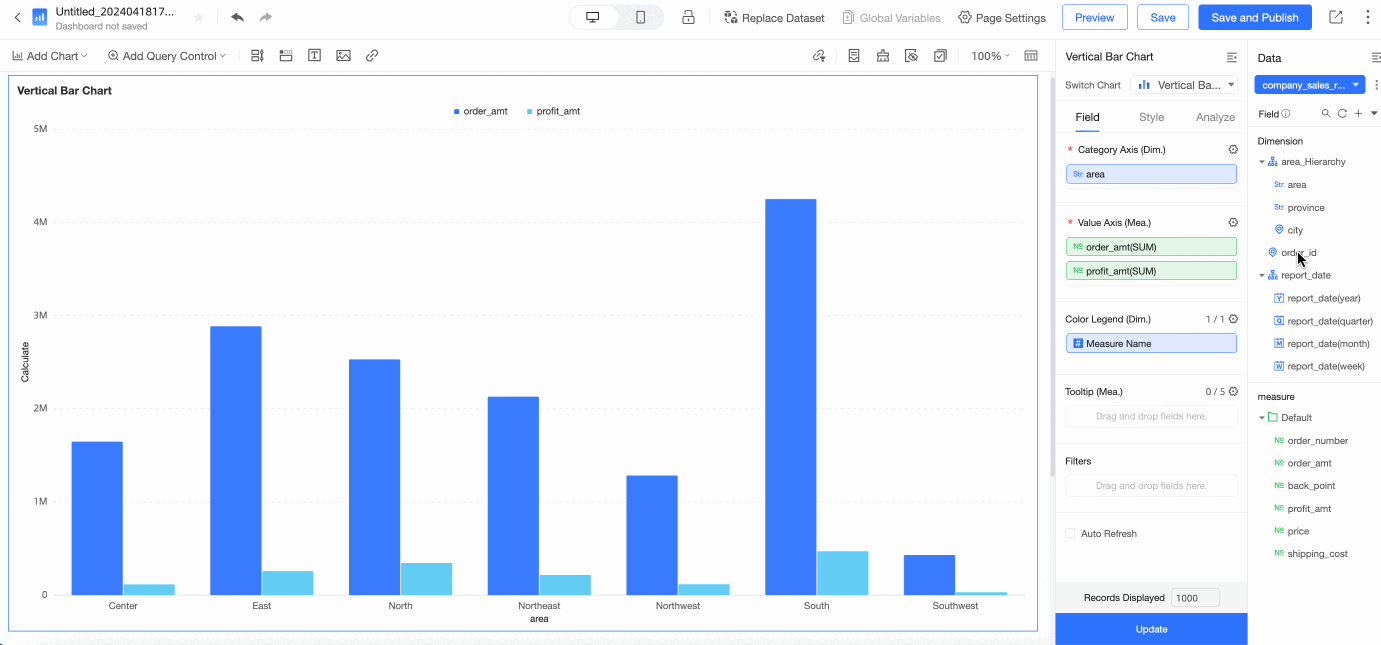The height and width of the screenshot is (645, 1381).
Task: Click the Save button
Action: (1163, 17)
